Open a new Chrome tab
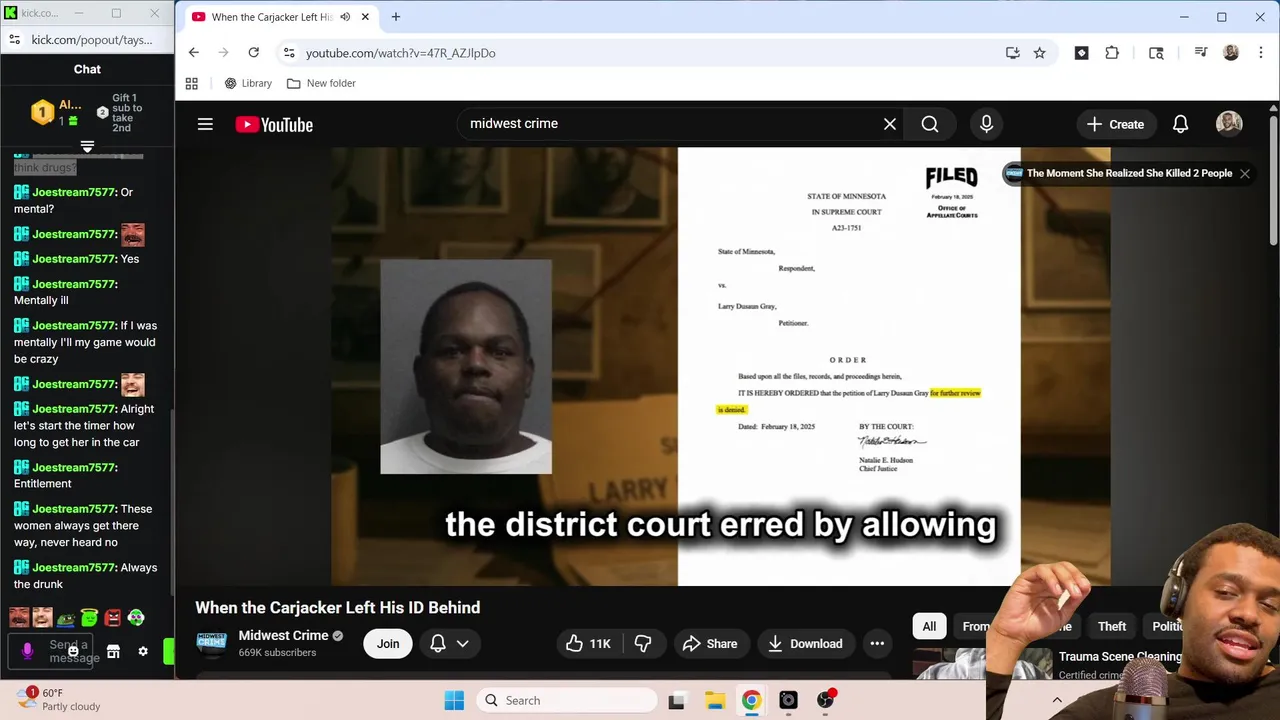The image size is (1280, 720). (x=396, y=17)
